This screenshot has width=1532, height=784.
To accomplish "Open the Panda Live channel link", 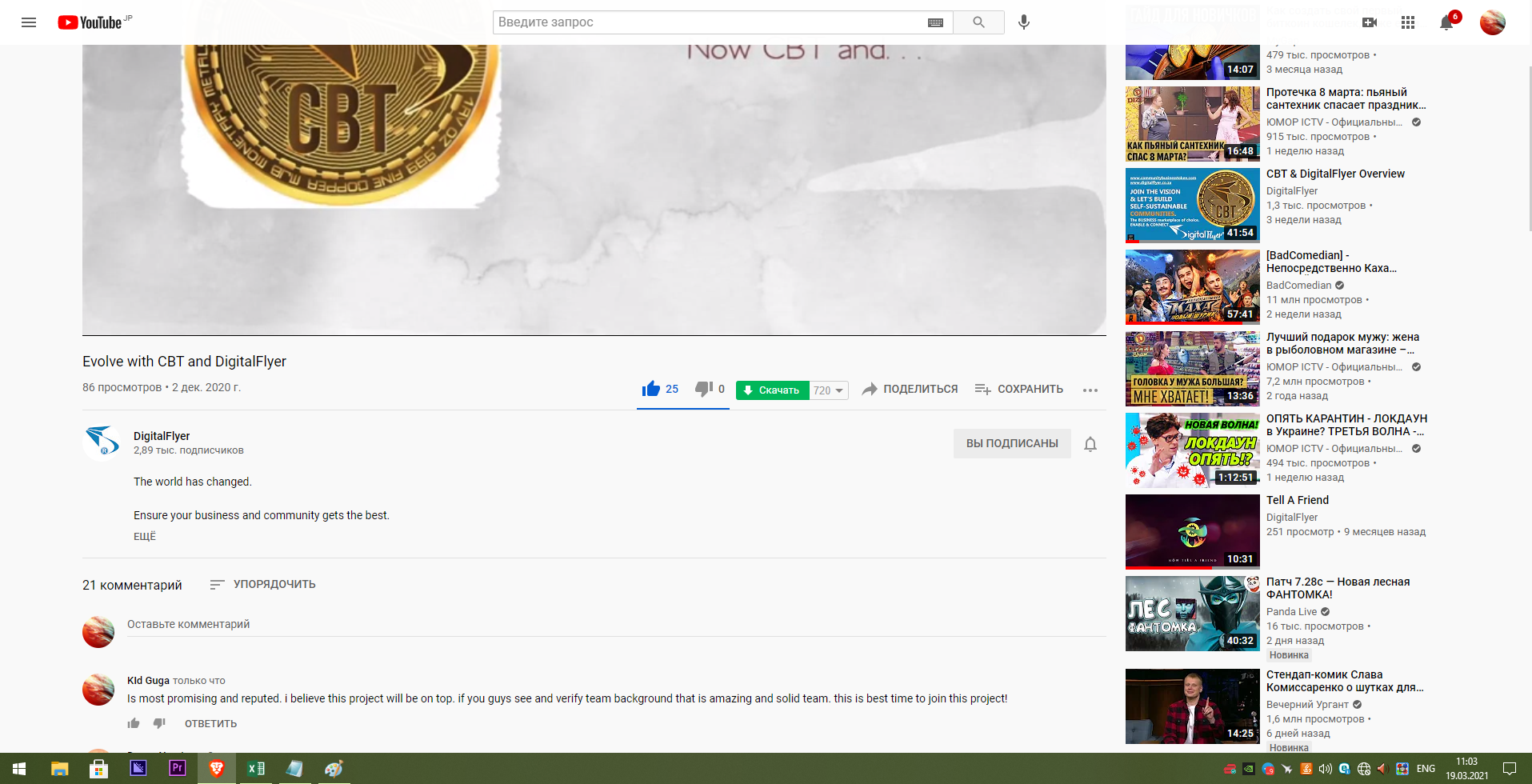I will (x=1291, y=612).
